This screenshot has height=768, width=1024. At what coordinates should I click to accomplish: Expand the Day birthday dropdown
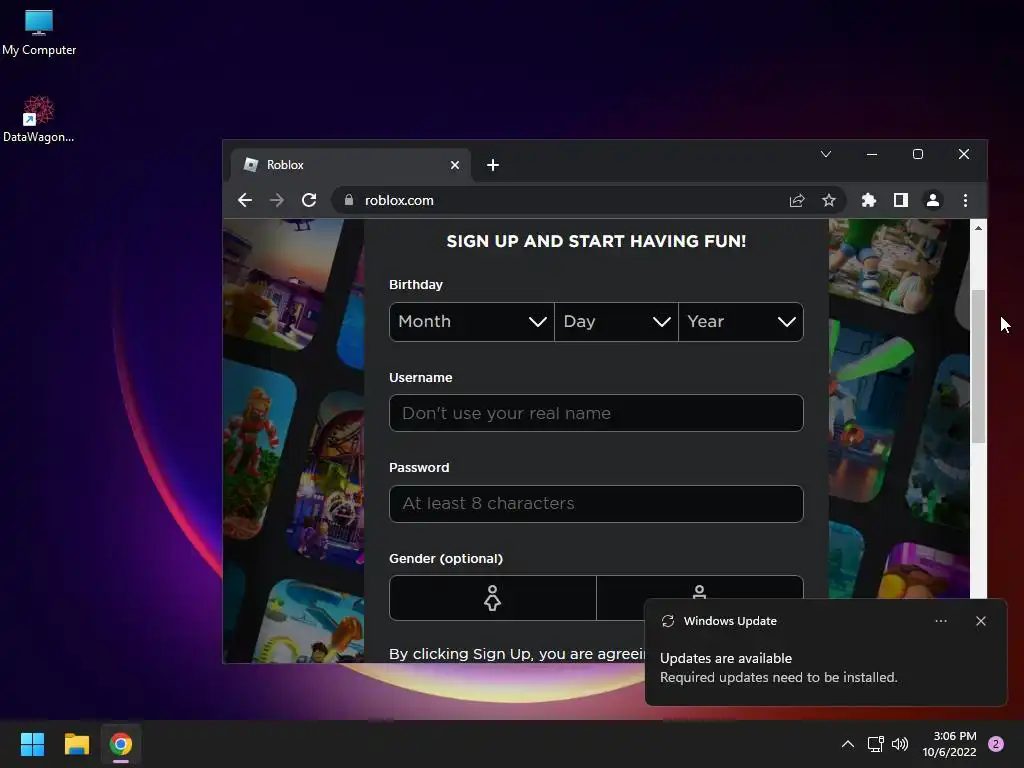(x=616, y=322)
